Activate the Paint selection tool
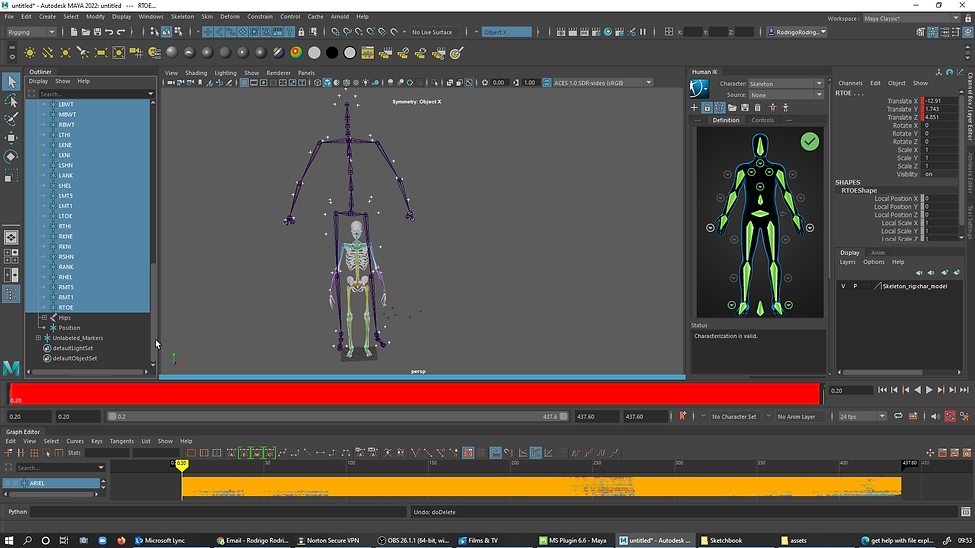Viewport: 975px width, 548px height. click(11, 119)
